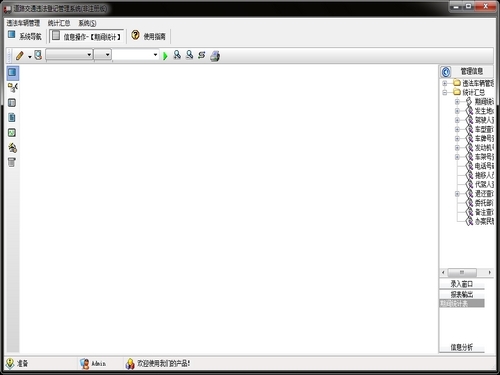This screenshot has height=375, width=500.
Task: Click the 准备 status icon in status bar
Action: tap(10, 363)
